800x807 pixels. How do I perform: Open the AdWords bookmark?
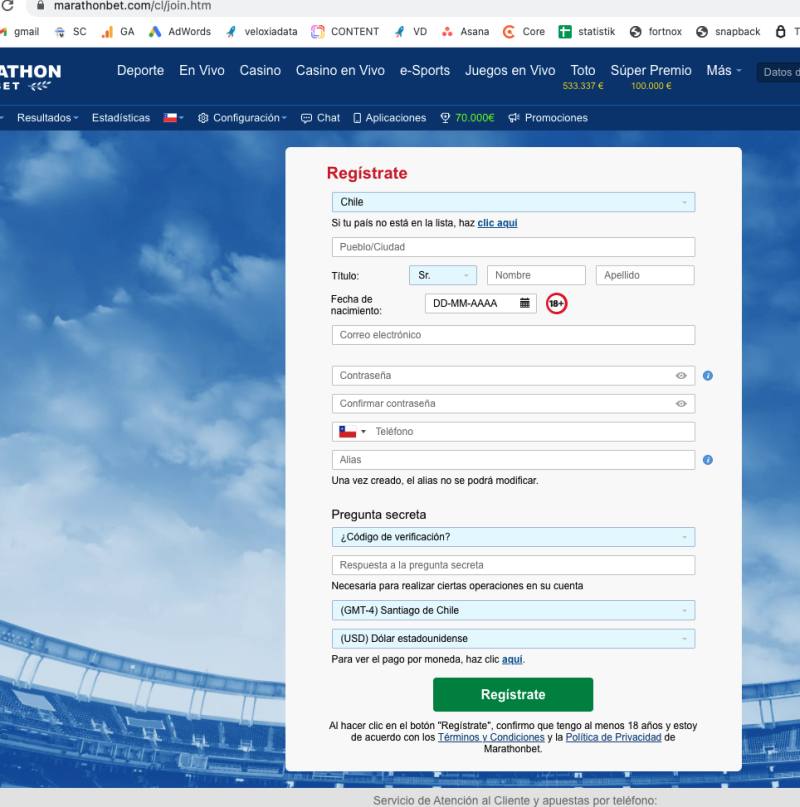(x=180, y=32)
